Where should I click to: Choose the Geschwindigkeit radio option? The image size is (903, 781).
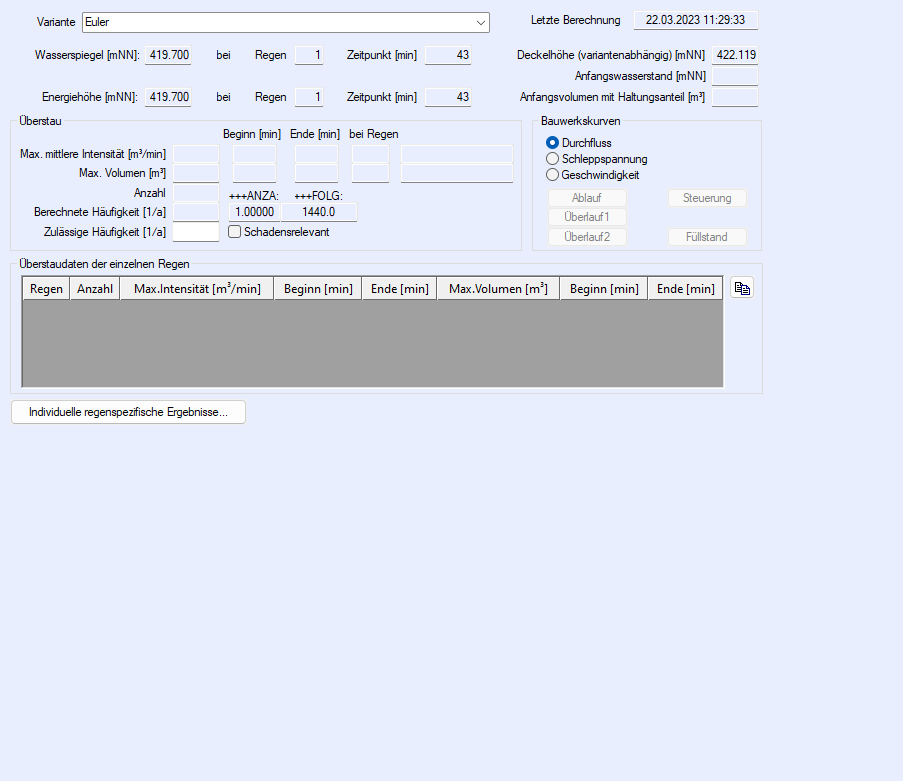click(x=553, y=175)
